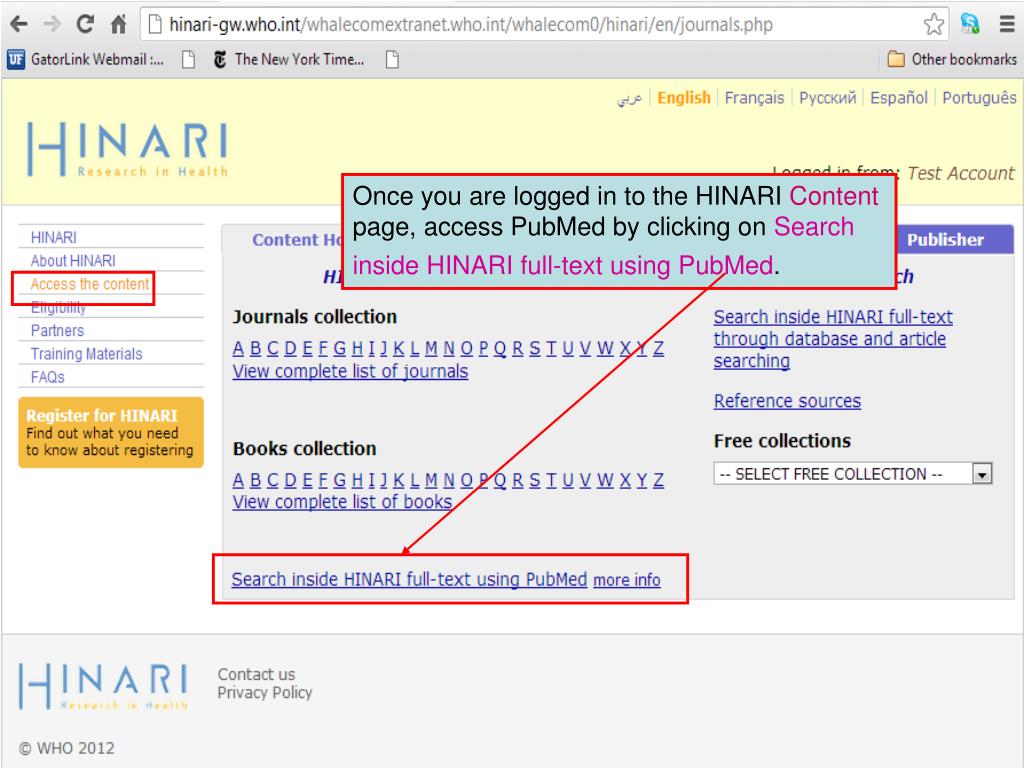Screen dimensions: 1024x768
Task: Open HINARI sidebar menu item
Action: [54, 237]
